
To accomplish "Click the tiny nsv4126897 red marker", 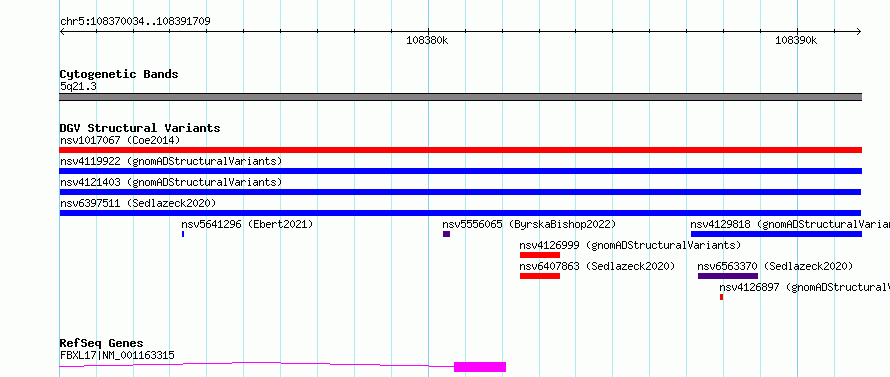I will [x=721, y=297].
